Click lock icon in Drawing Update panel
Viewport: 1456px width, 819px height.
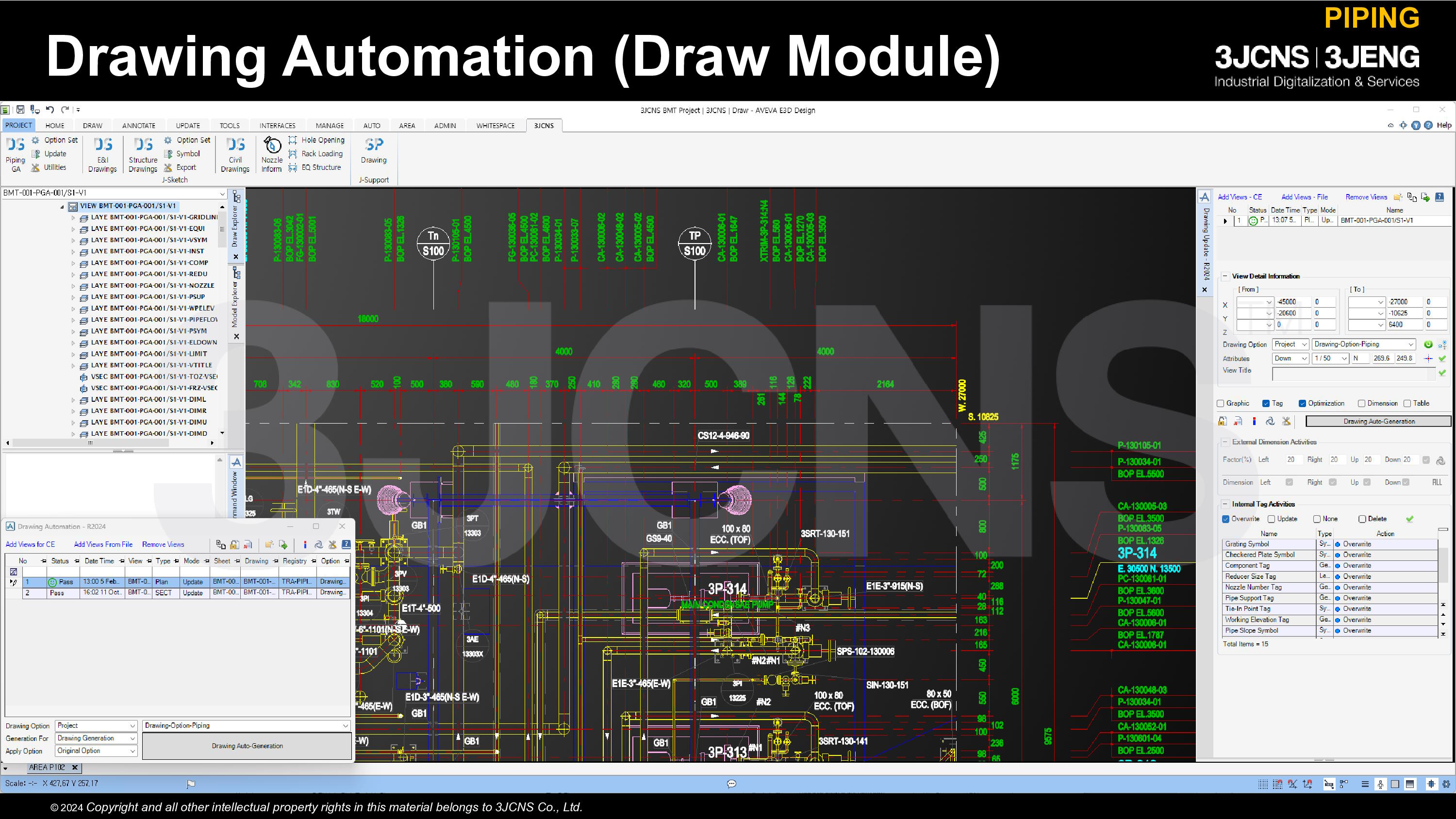tap(1223, 421)
